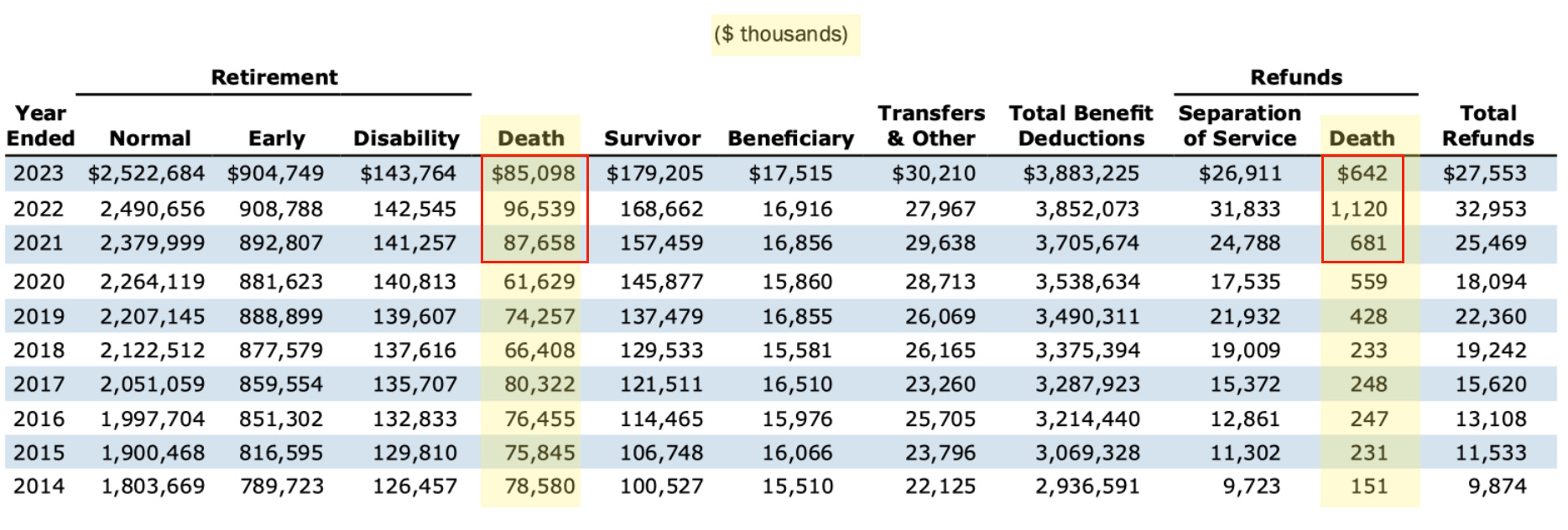Select the $85,098 Death value
The image size is (1568, 530).
click(x=534, y=174)
